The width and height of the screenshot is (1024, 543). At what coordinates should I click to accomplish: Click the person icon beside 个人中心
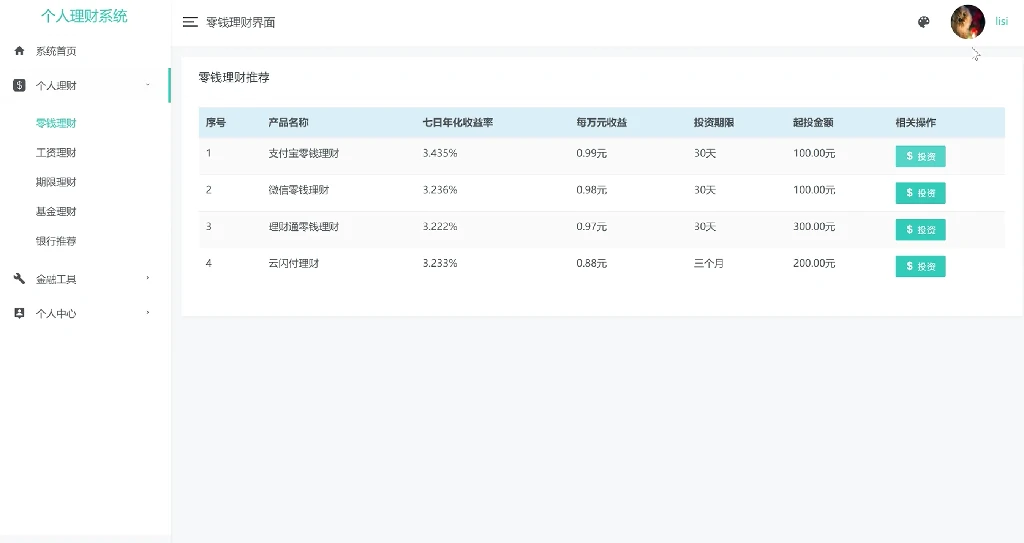coord(19,313)
